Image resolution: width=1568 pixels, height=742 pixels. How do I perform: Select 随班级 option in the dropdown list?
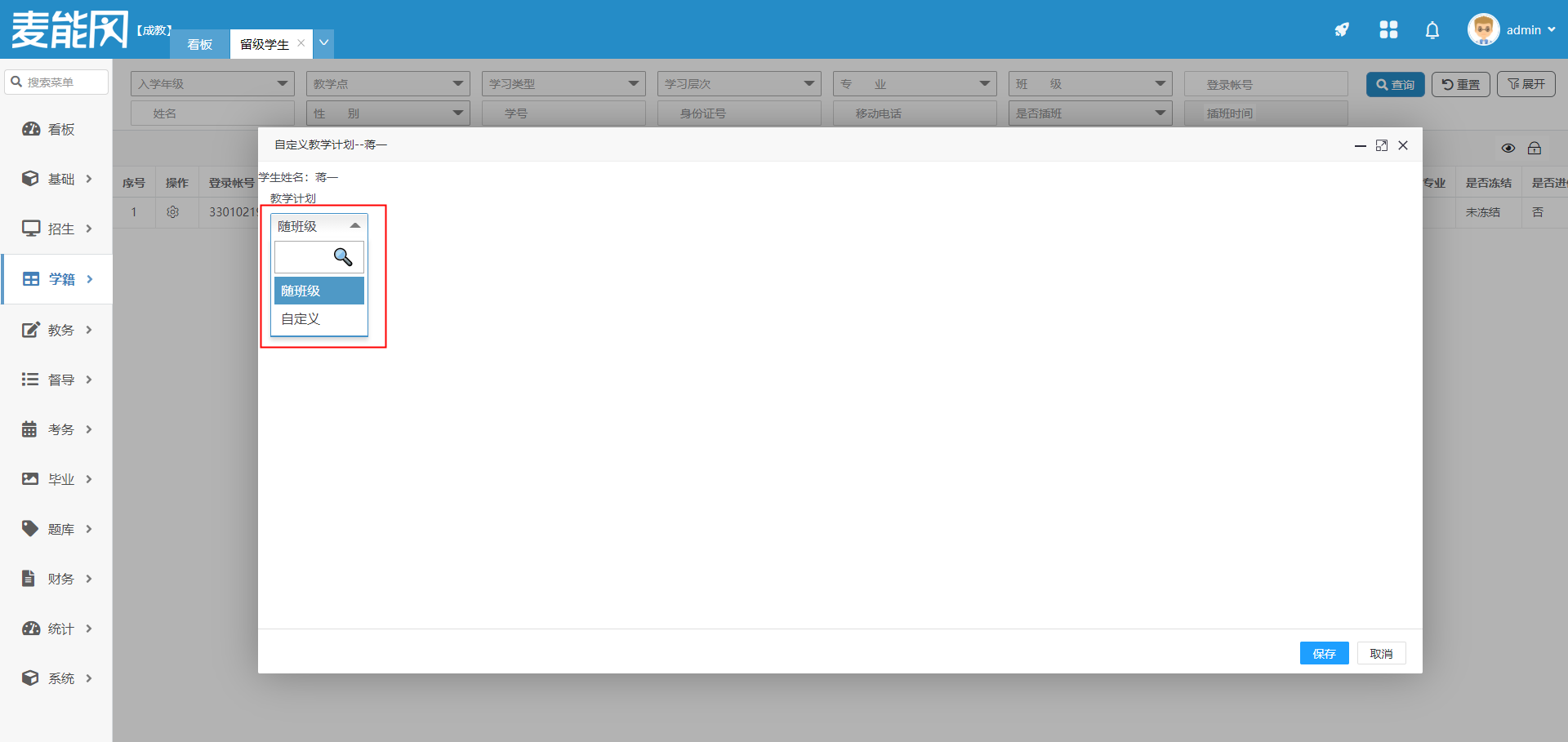pos(318,291)
